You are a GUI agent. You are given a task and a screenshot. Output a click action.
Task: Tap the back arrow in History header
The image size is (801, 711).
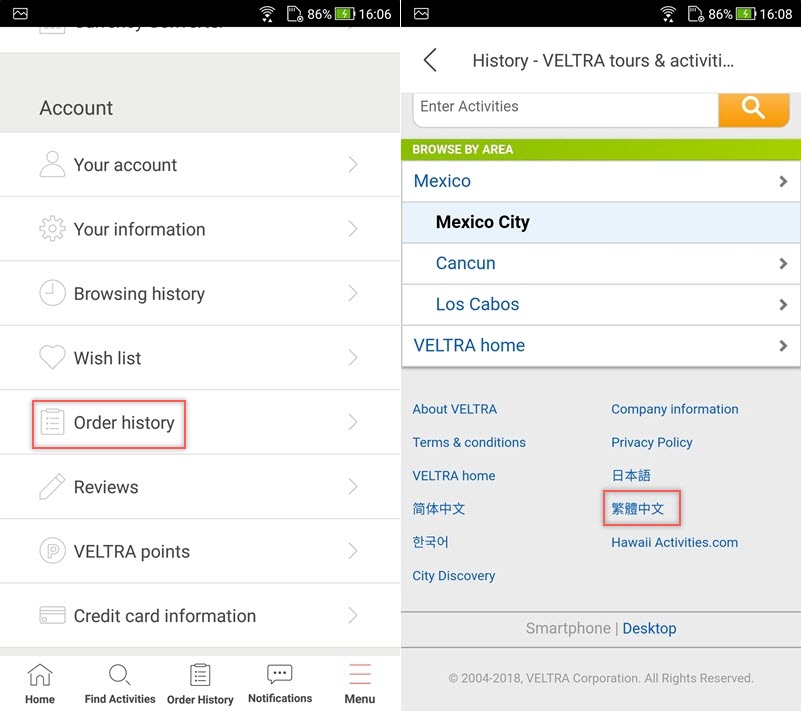(430, 60)
